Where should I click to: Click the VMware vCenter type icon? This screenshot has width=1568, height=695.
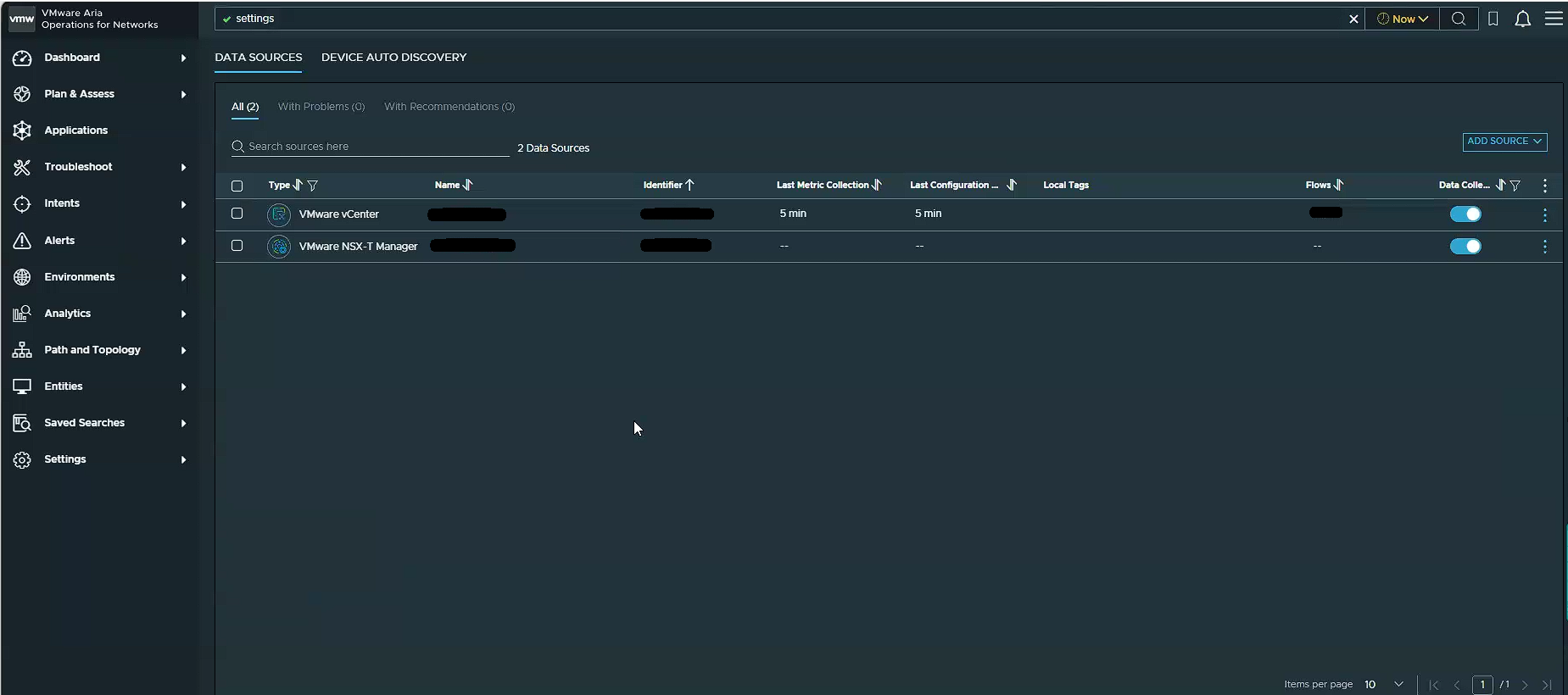pos(279,214)
